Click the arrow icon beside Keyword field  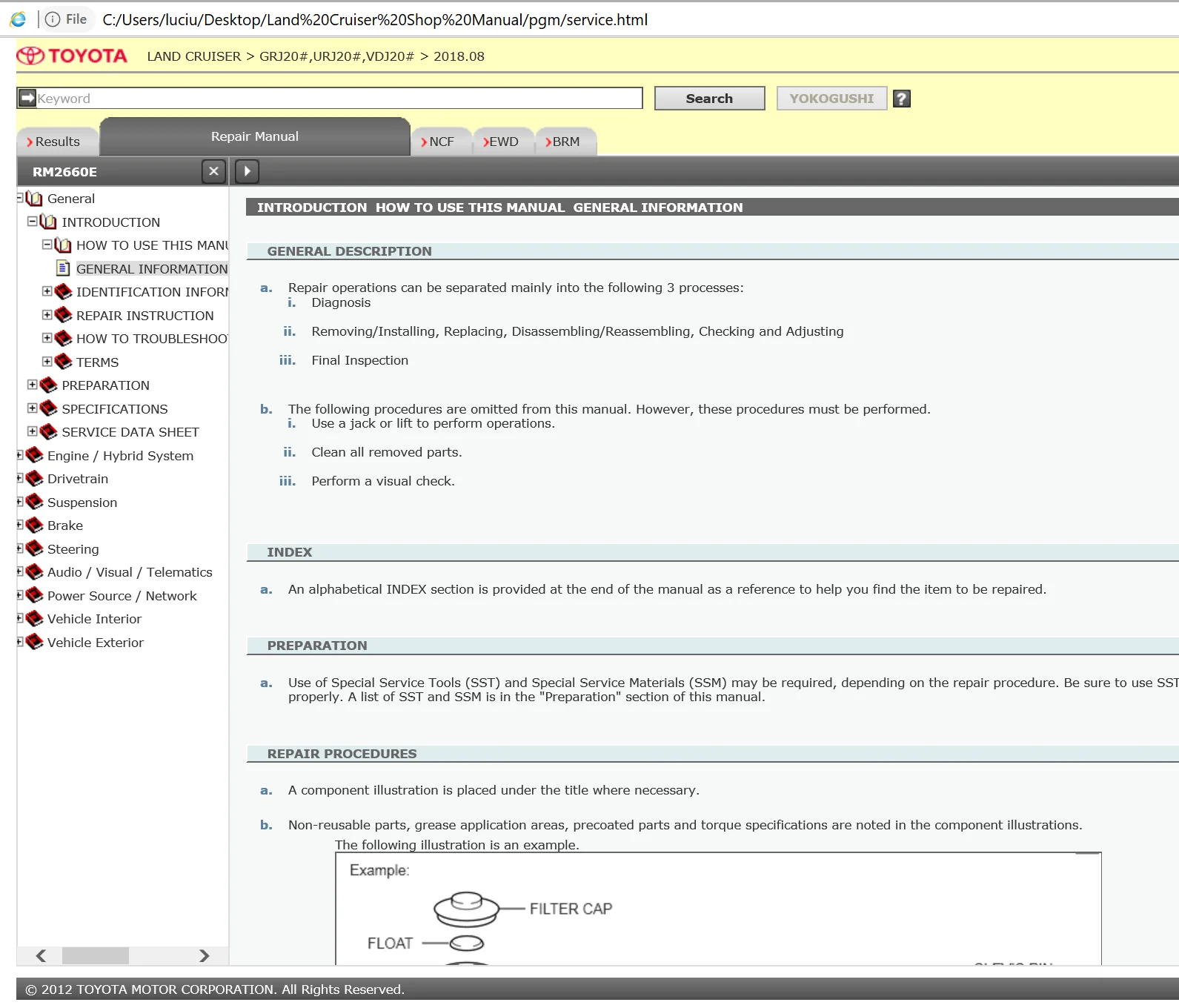tap(27, 98)
